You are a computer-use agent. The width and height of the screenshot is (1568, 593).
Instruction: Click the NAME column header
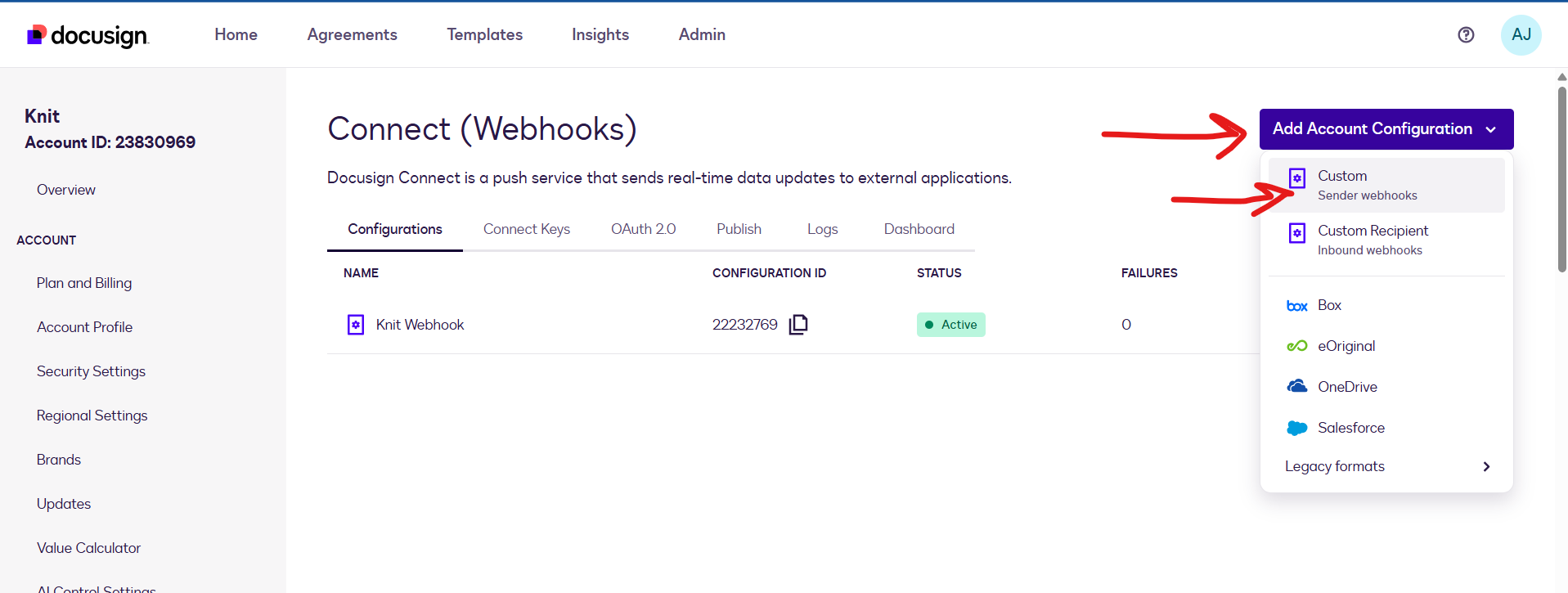[x=361, y=273]
